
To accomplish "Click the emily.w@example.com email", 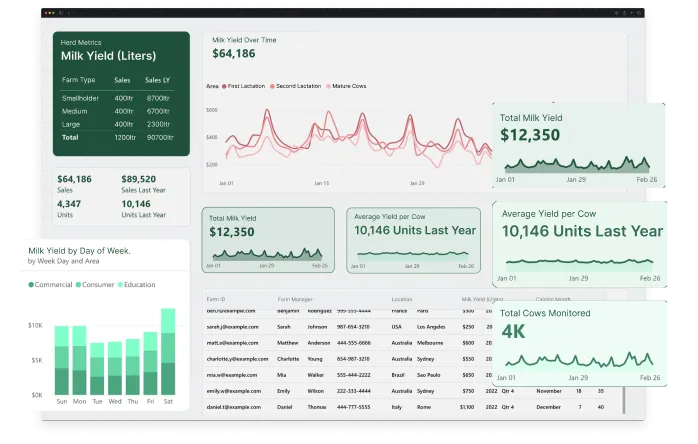I will (x=231, y=390).
